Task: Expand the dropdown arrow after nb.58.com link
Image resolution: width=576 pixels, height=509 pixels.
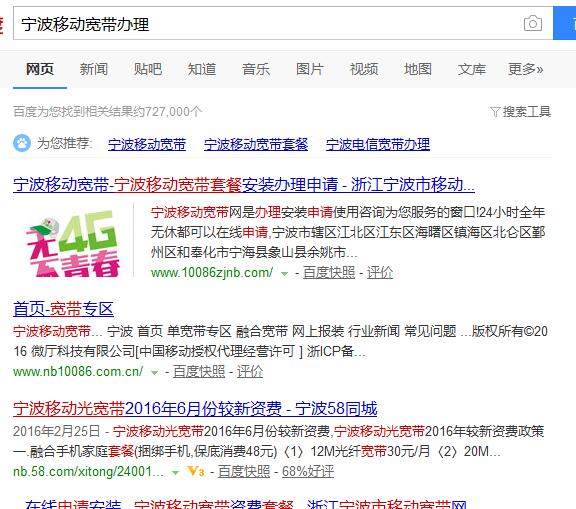Action: click(176, 472)
